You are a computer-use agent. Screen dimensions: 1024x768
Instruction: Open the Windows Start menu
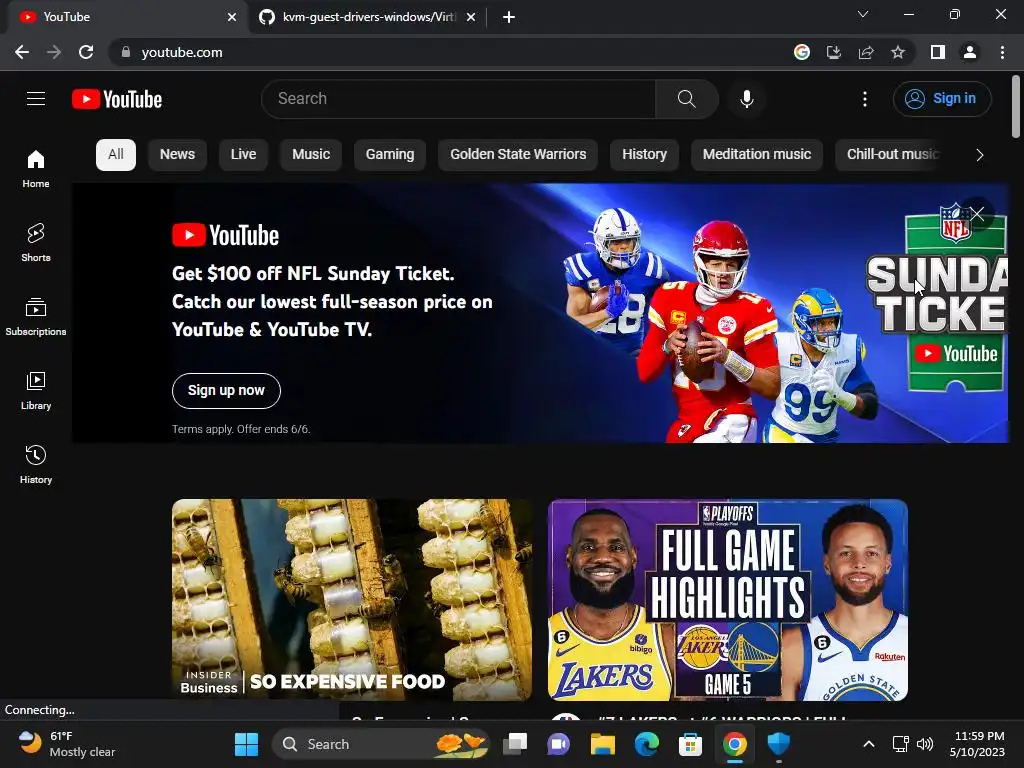click(246, 744)
